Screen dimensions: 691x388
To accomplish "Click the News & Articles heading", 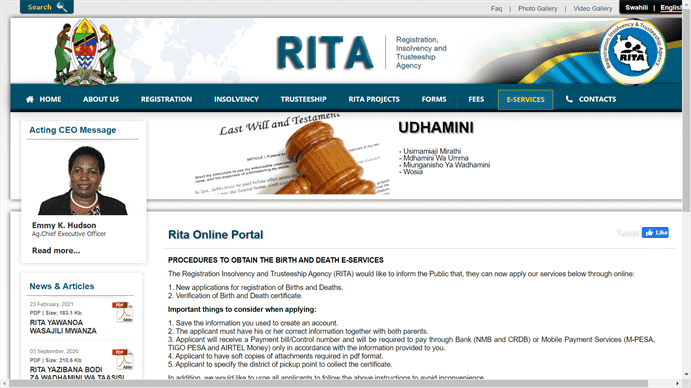I will pyautogui.click(x=62, y=286).
